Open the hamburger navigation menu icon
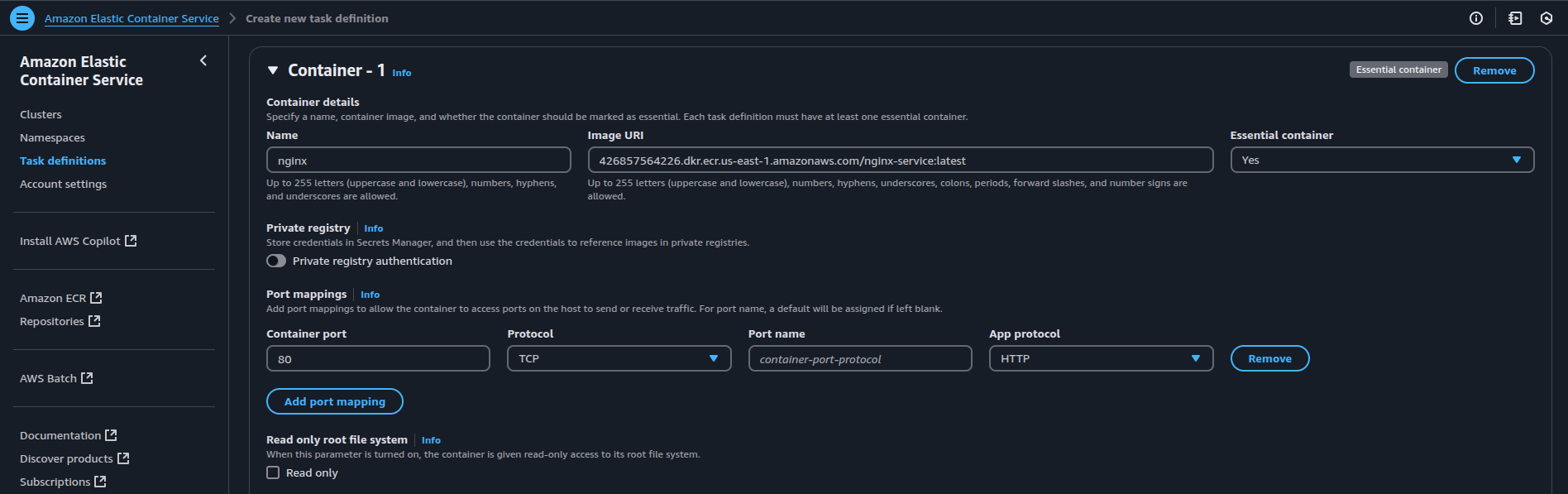 (x=22, y=17)
